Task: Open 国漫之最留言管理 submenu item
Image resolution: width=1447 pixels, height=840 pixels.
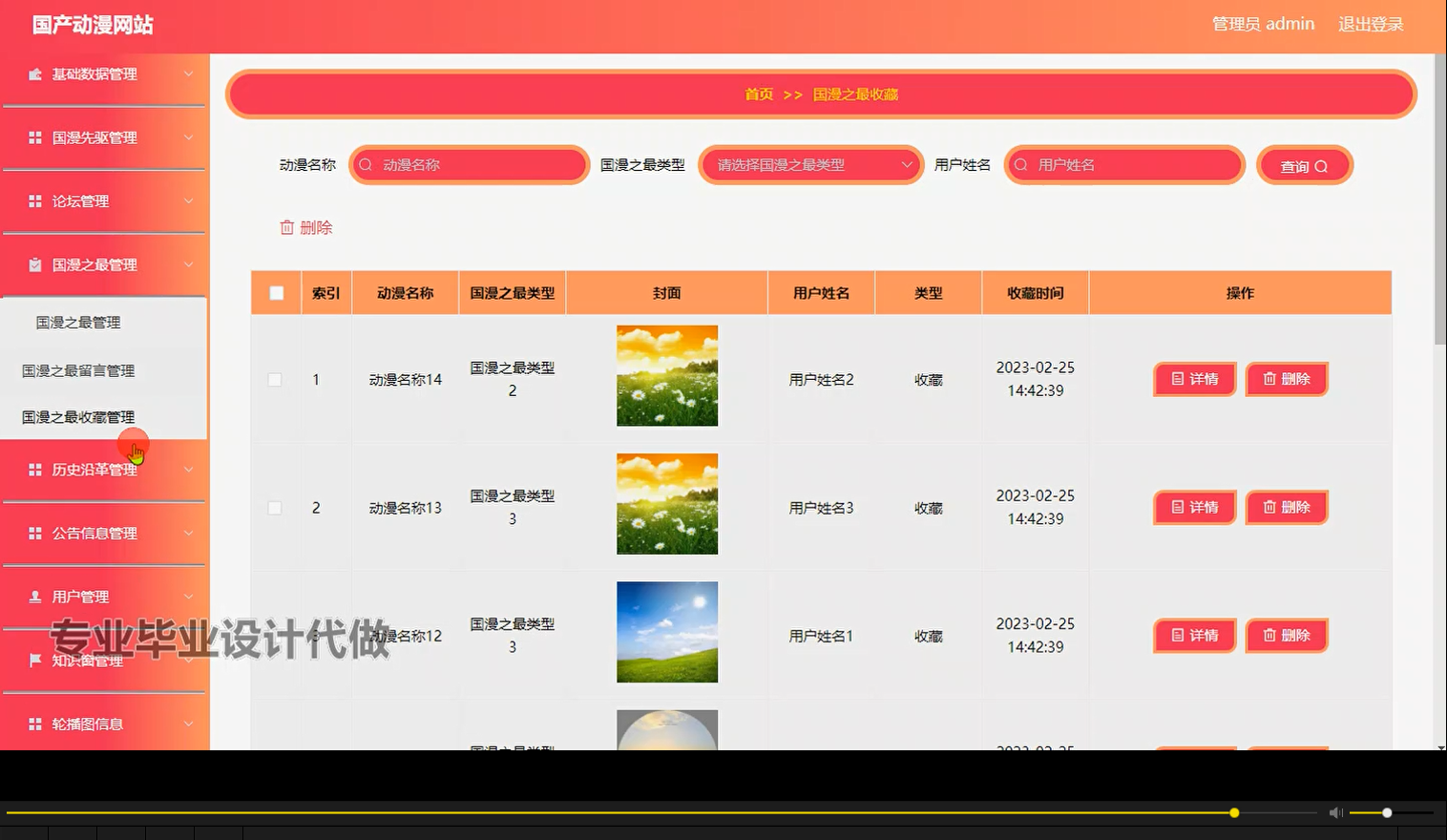Action: (x=78, y=370)
